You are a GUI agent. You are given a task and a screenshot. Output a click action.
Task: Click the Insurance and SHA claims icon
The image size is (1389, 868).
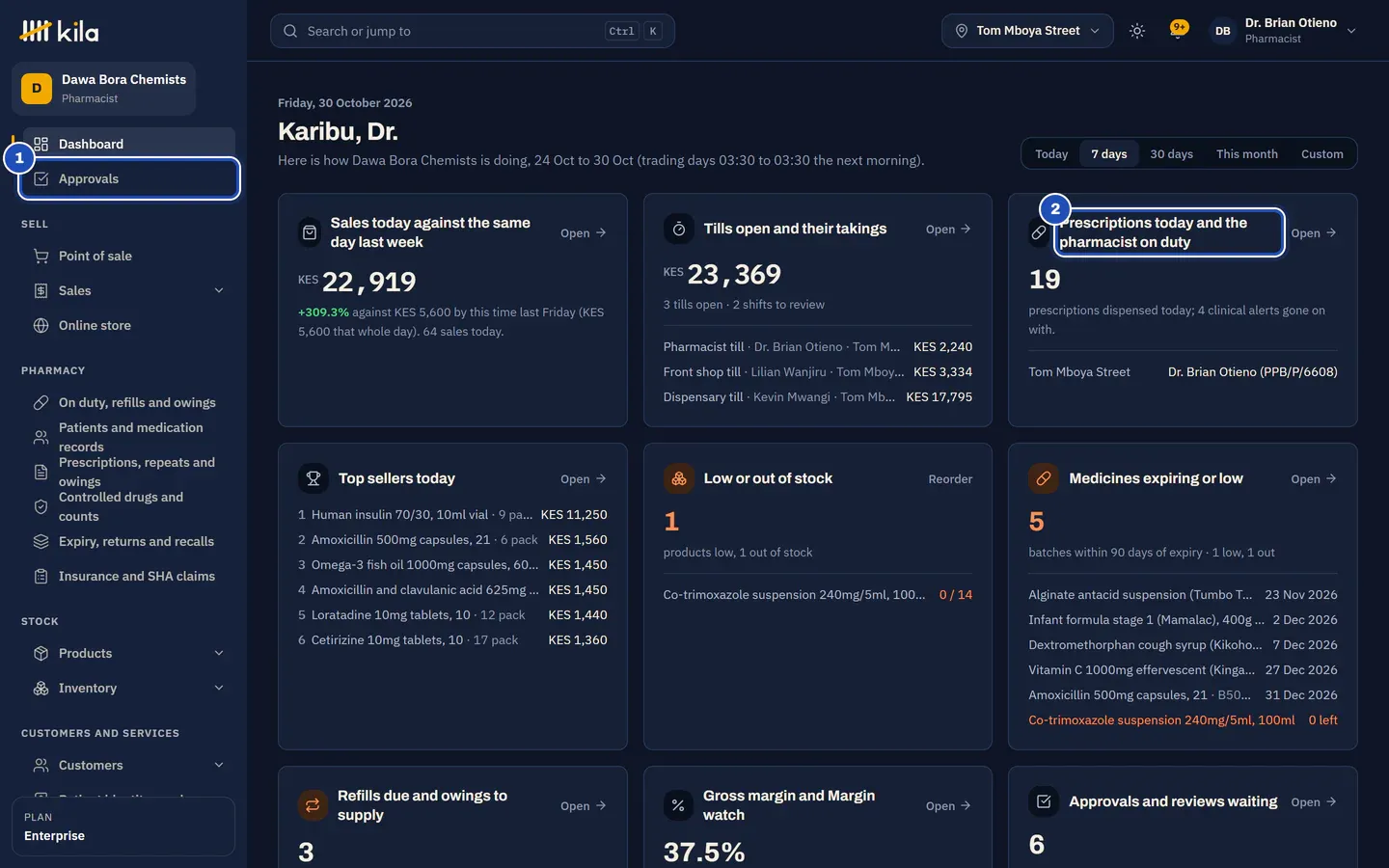tap(41, 576)
